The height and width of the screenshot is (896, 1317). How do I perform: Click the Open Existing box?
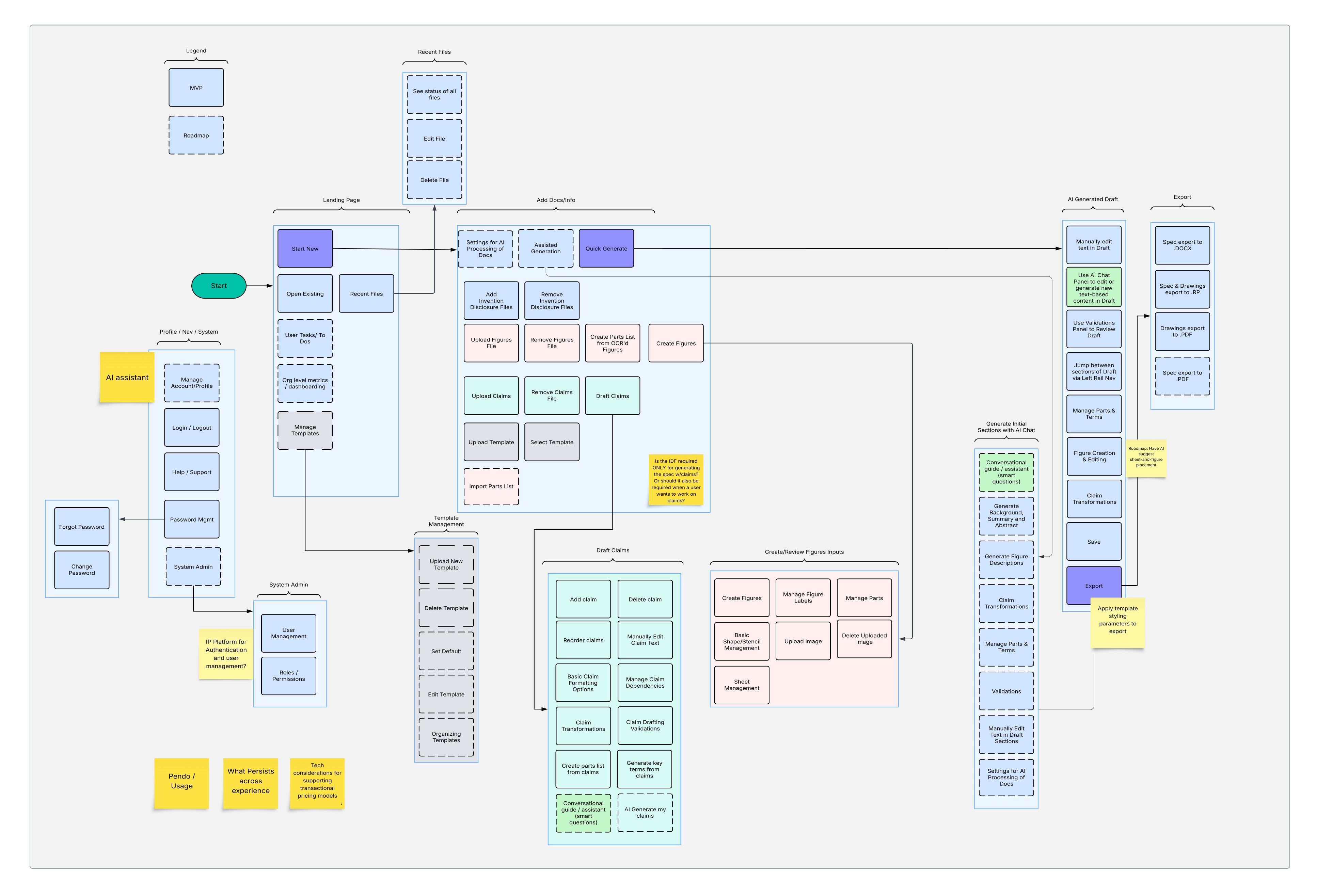[305, 293]
